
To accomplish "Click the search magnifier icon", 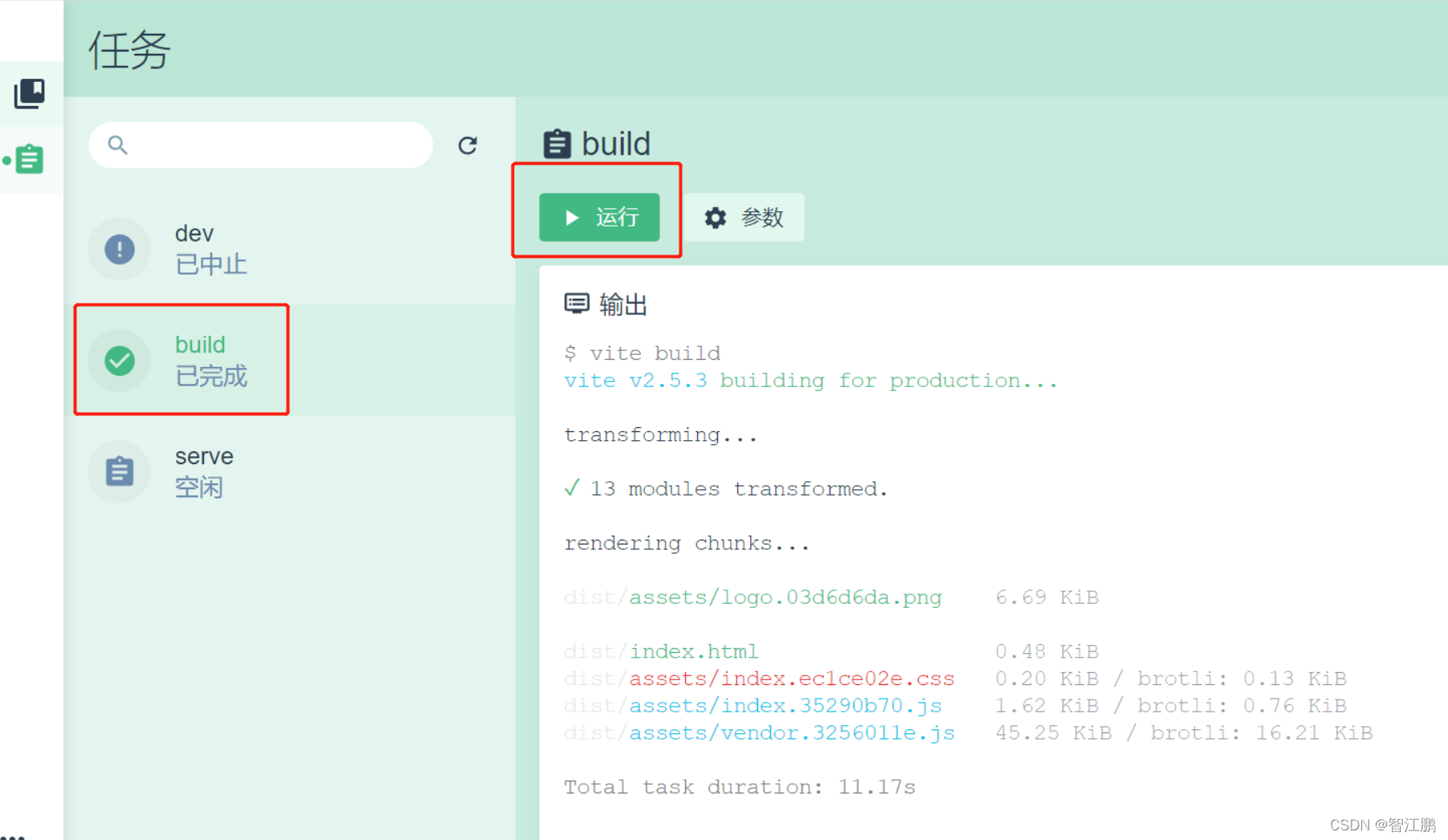I will pyautogui.click(x=117, y=145).
